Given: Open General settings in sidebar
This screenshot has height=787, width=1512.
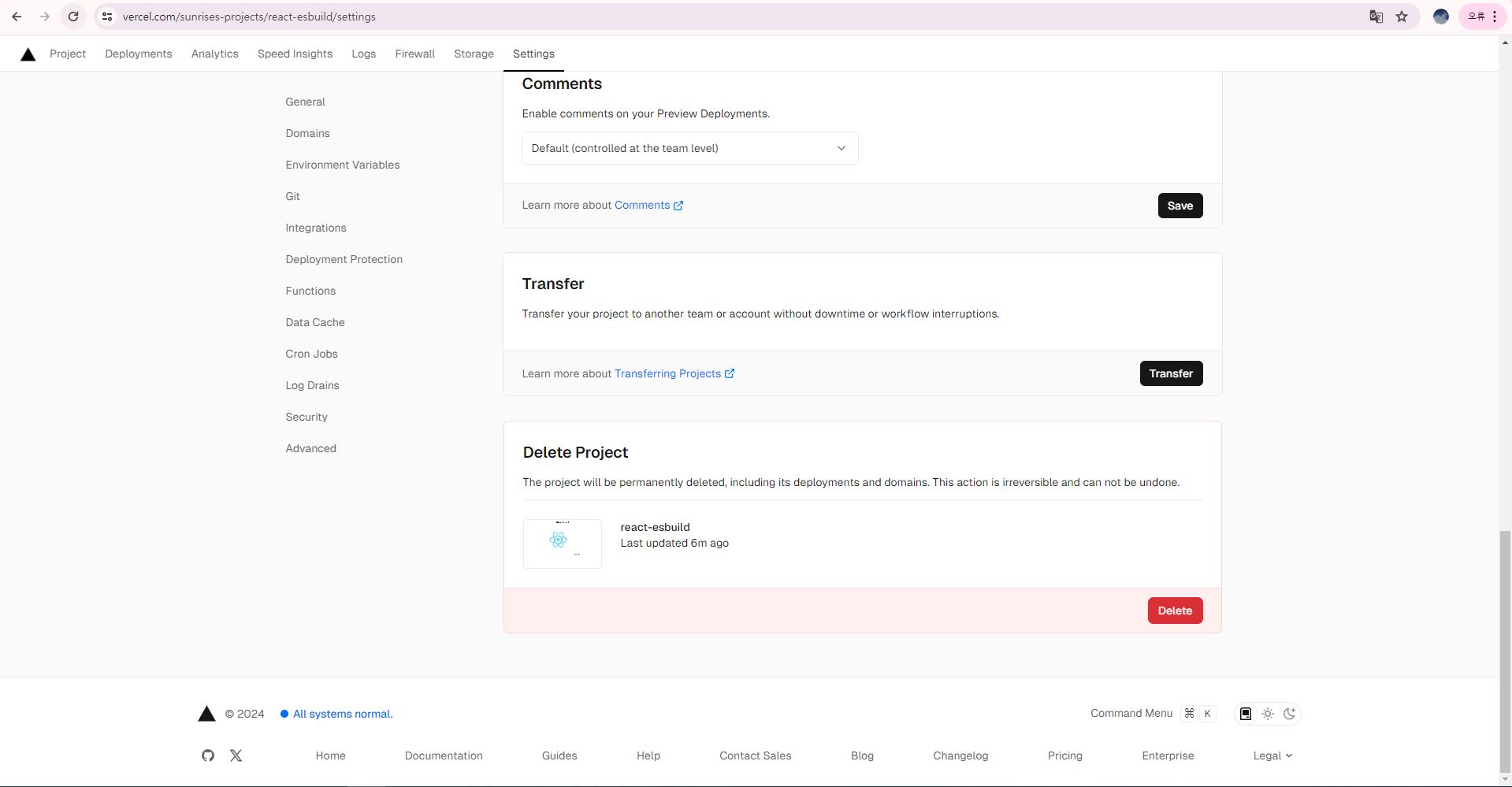Looking at the screenshot, I should pos(305,102).
